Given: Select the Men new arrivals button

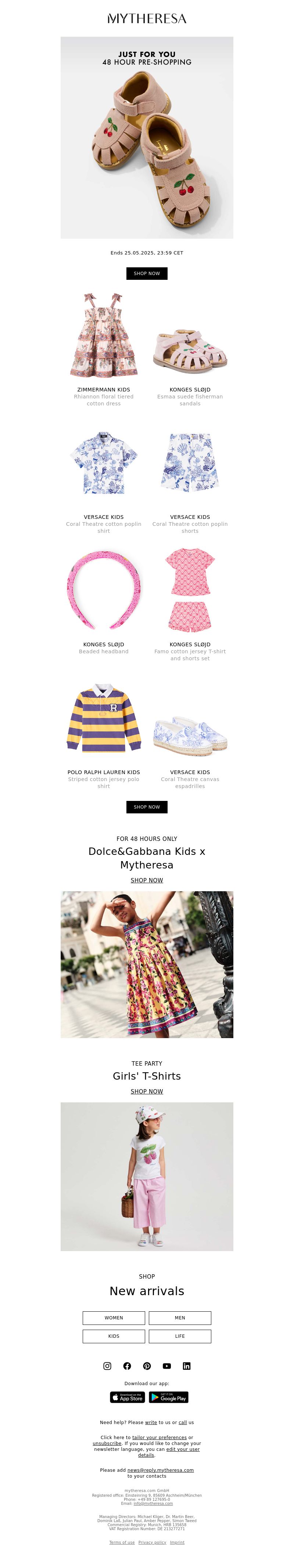Looking at the screenshot, I should pos(180,1318).
